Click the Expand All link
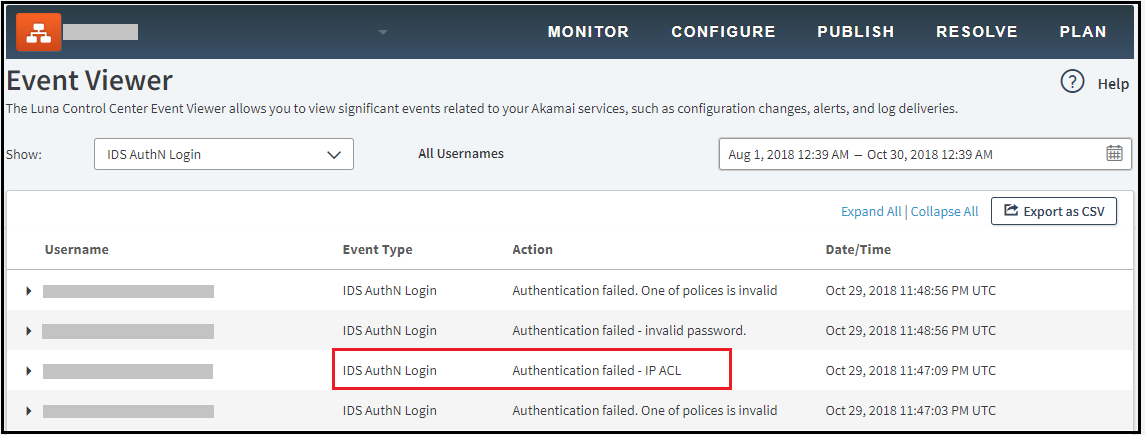 871,212
